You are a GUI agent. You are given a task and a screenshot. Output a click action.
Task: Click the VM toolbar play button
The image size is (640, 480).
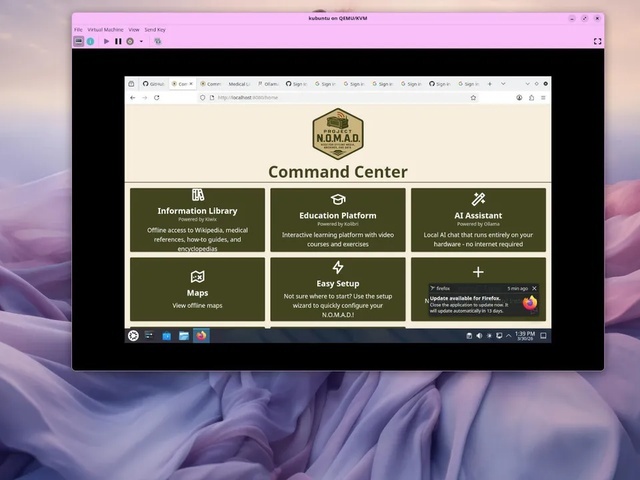pyautogui.click(x=106, y=41)
